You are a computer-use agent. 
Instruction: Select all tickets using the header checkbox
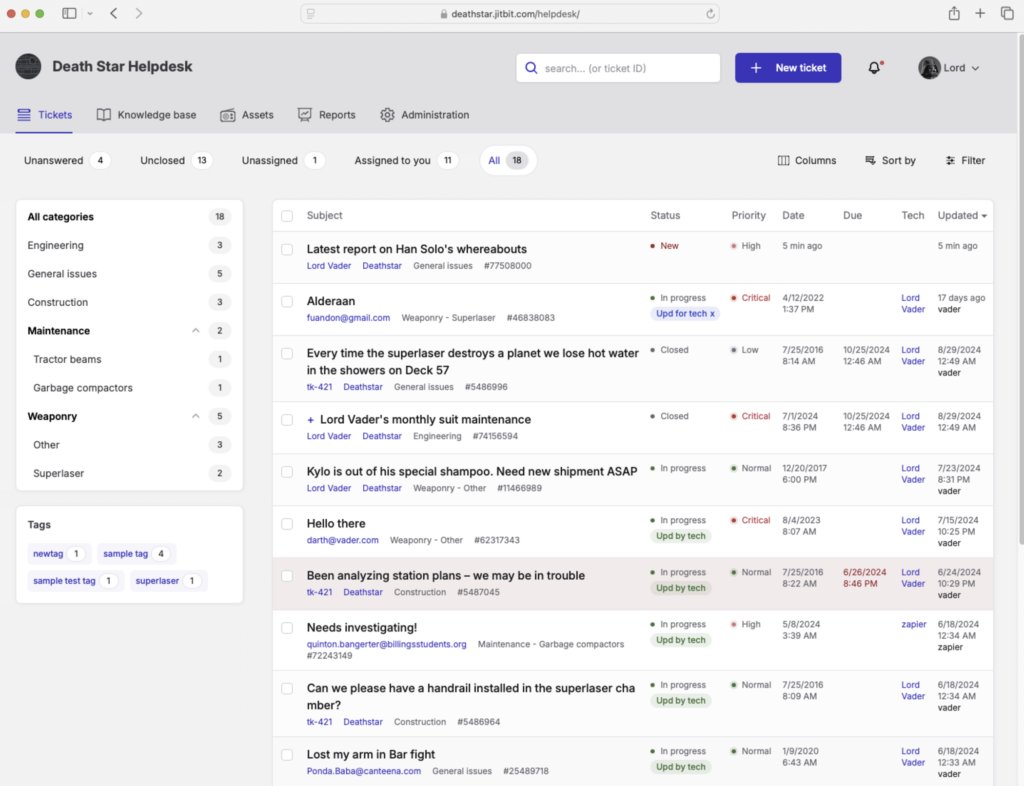pos(287,215)
